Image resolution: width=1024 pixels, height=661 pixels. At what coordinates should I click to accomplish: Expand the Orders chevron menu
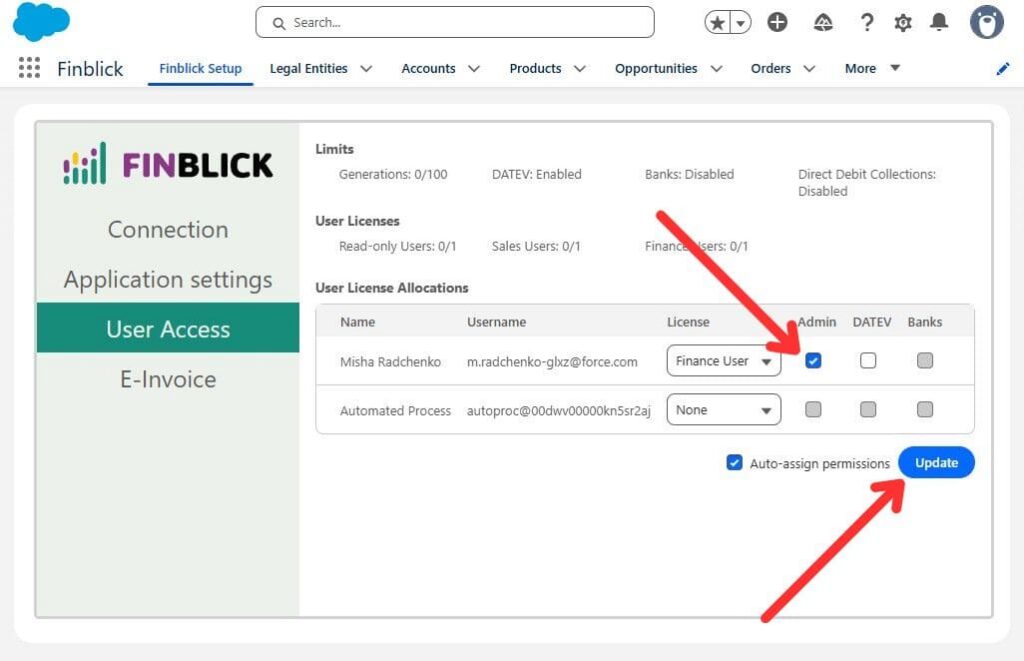[809, 69]
